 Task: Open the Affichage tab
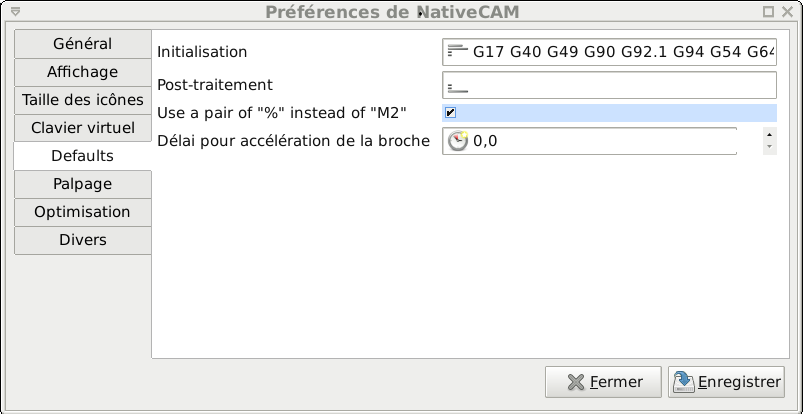click(83, 72)
